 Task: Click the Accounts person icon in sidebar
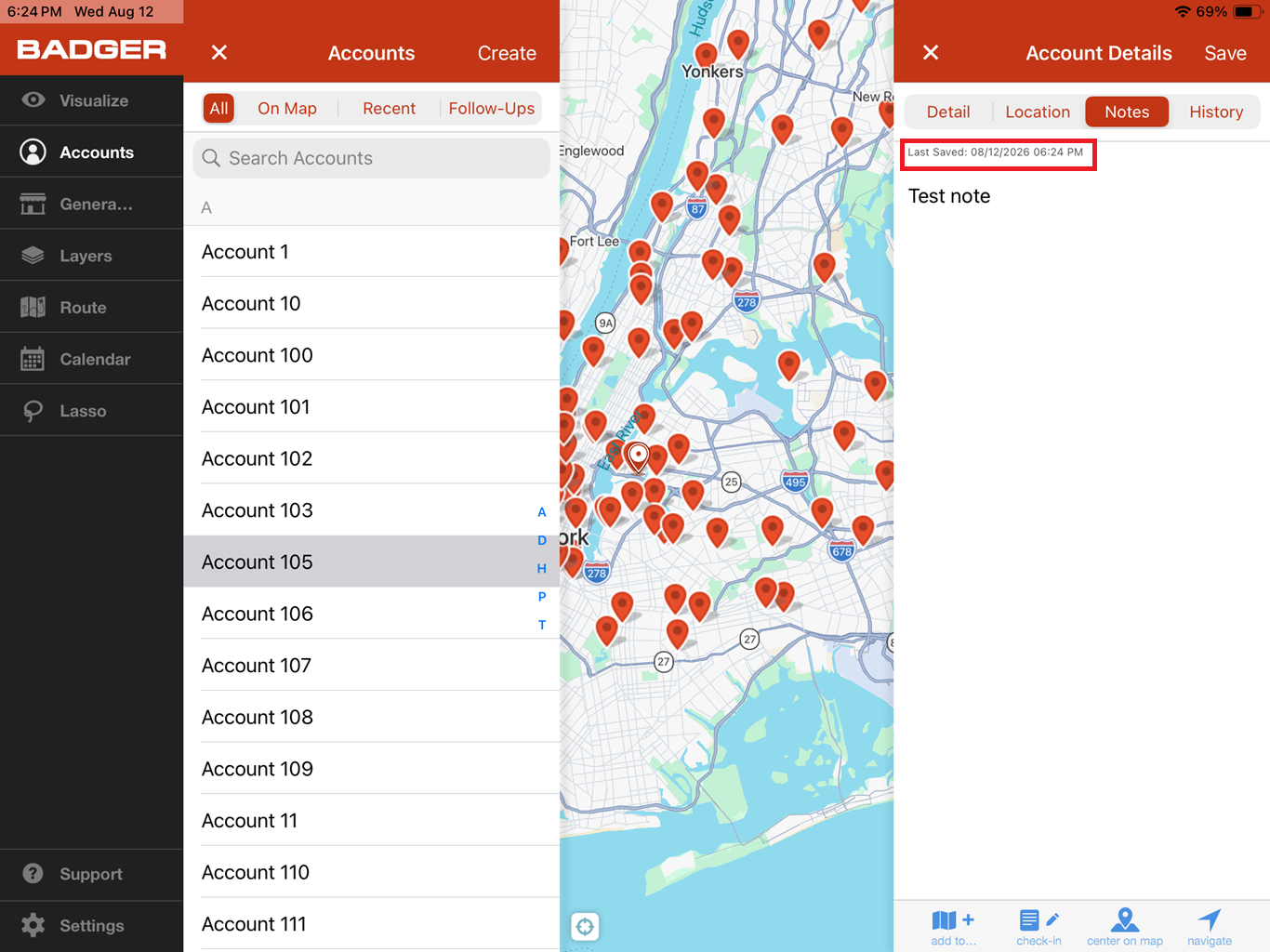33,152
